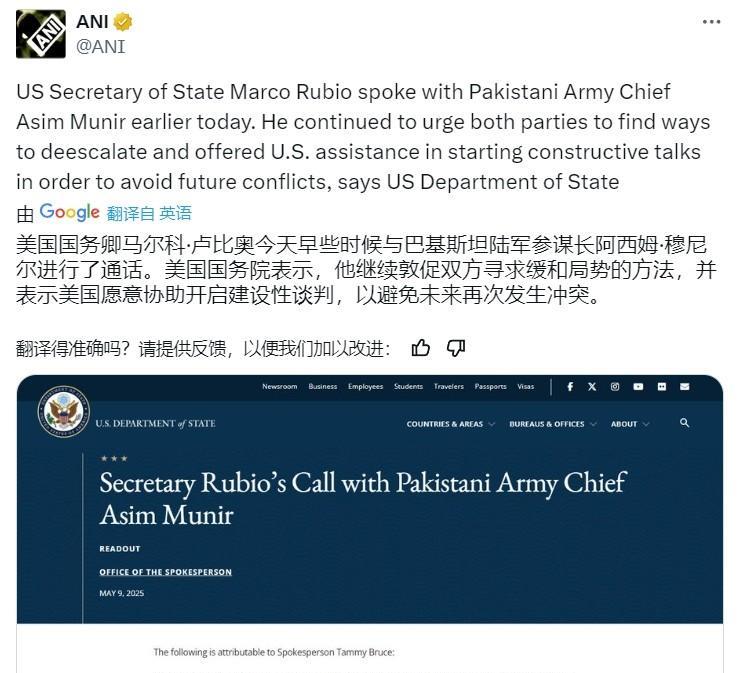Click the search magnifier on State site
Image resolution: width=744 pixels, height=673 pixels.
(684, 422)
